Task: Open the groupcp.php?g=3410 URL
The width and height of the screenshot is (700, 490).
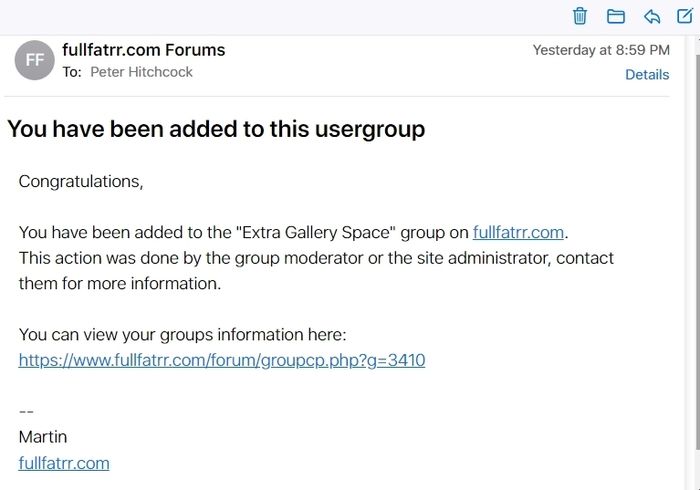Action: tap(222, 360)
